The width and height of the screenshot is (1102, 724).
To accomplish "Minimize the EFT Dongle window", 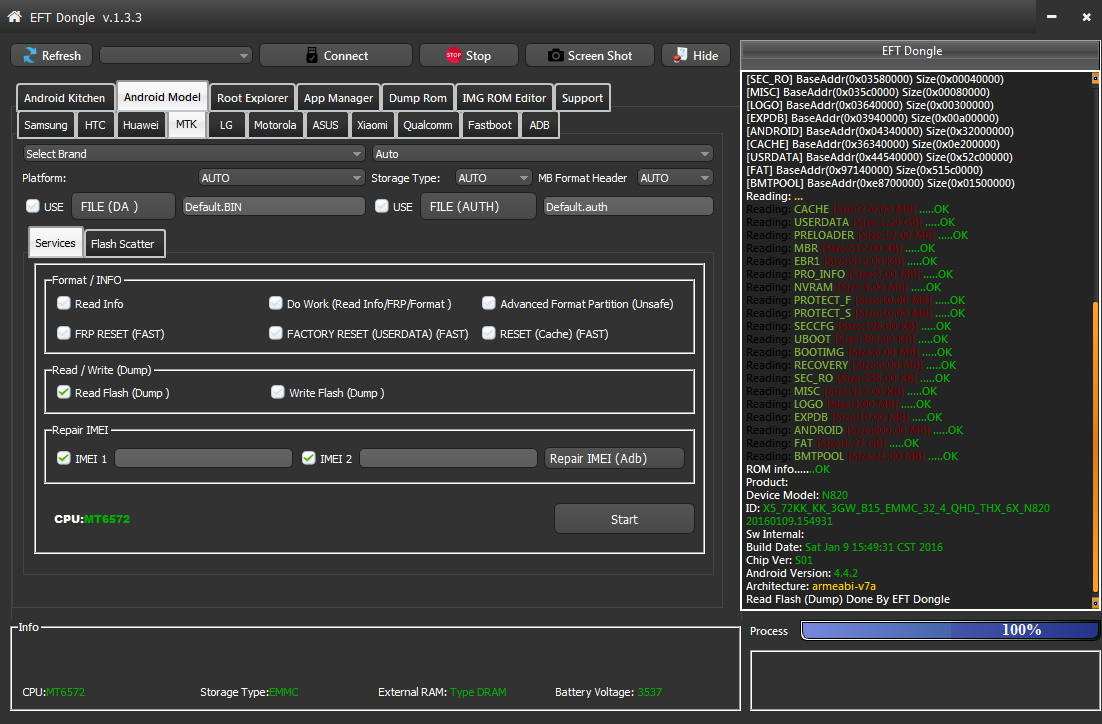I will point(1051,17).
